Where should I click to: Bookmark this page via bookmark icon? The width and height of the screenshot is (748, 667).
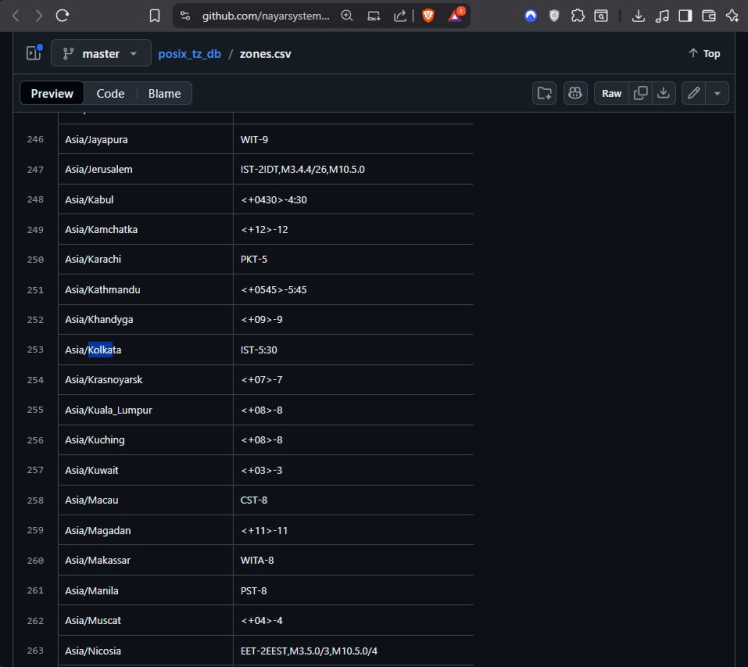[x=154, y=16]
